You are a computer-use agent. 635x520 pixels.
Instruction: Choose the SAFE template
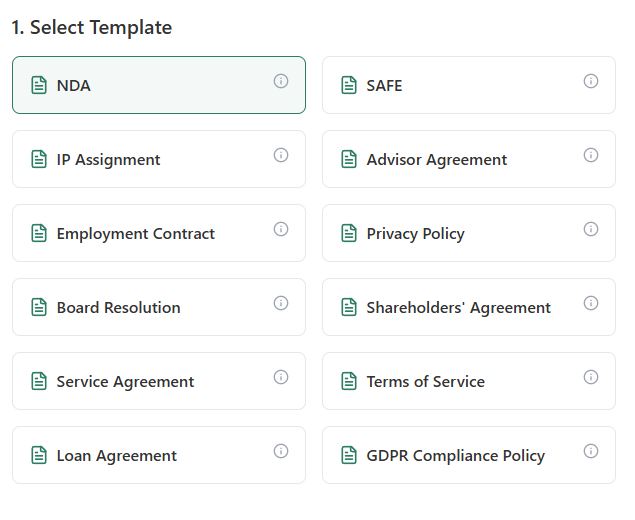(460, 86)
